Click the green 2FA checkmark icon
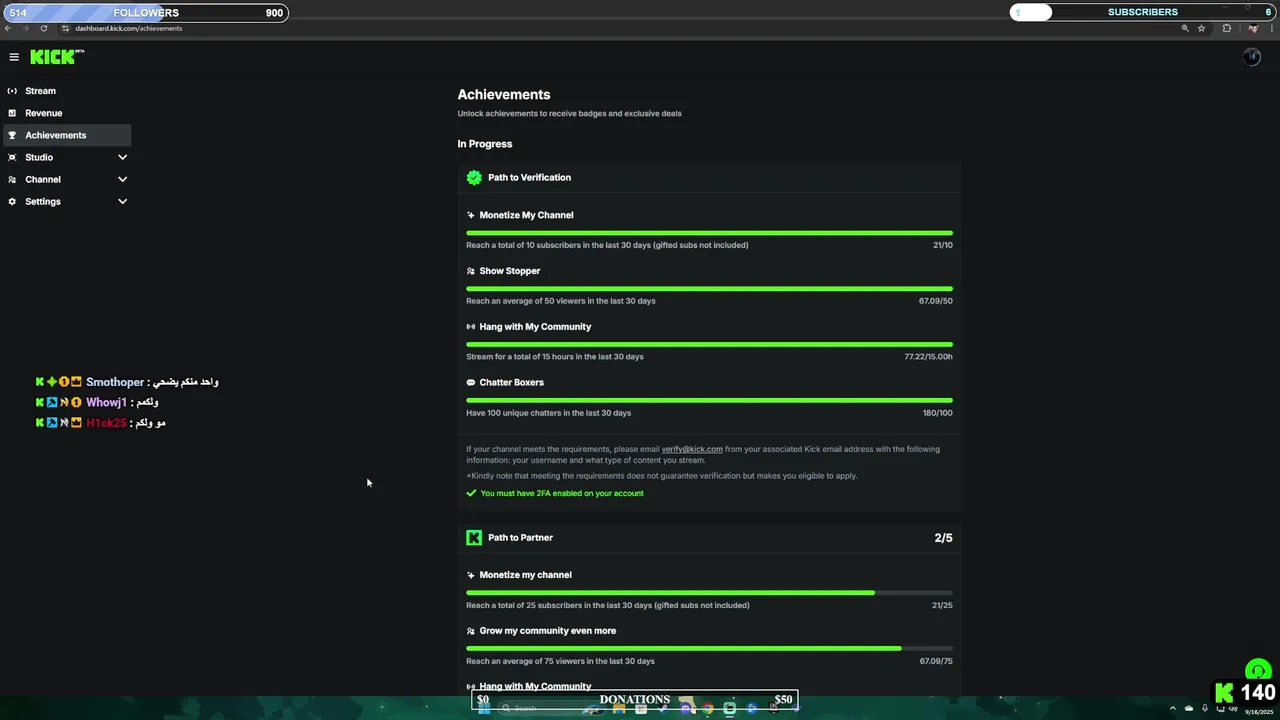1280x720 pixels. click(471, 493)
